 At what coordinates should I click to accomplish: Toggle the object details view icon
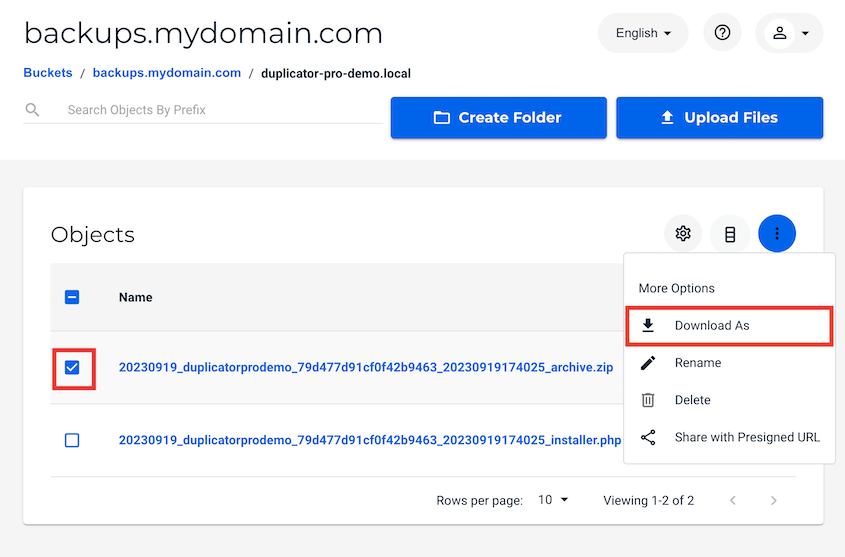click(x=730, y=234)
